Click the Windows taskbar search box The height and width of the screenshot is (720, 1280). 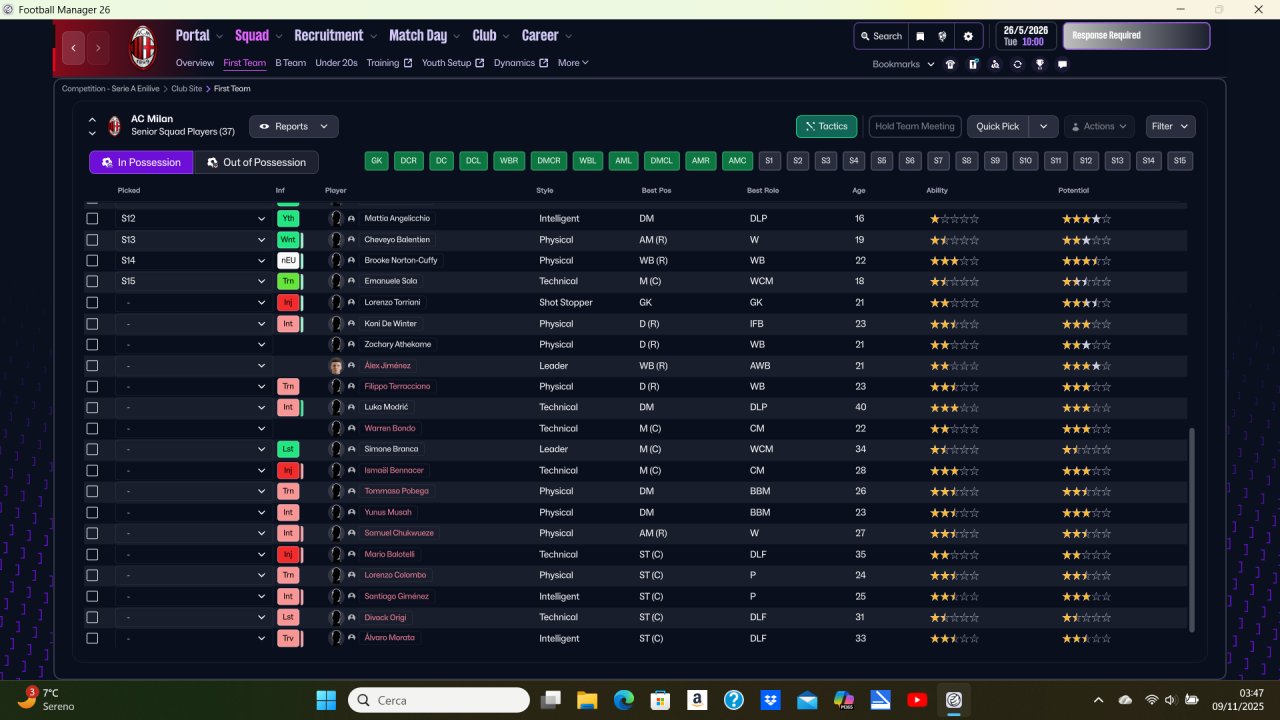pos(439,700)
